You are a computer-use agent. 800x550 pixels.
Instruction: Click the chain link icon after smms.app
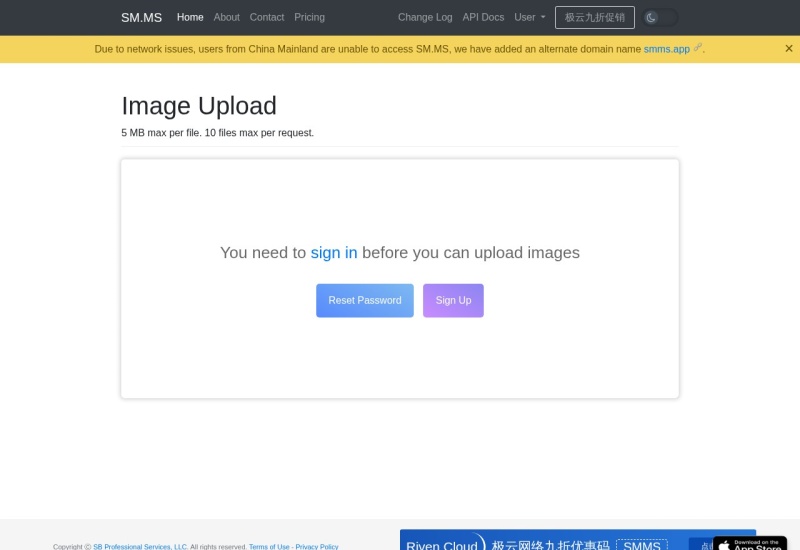698,48
